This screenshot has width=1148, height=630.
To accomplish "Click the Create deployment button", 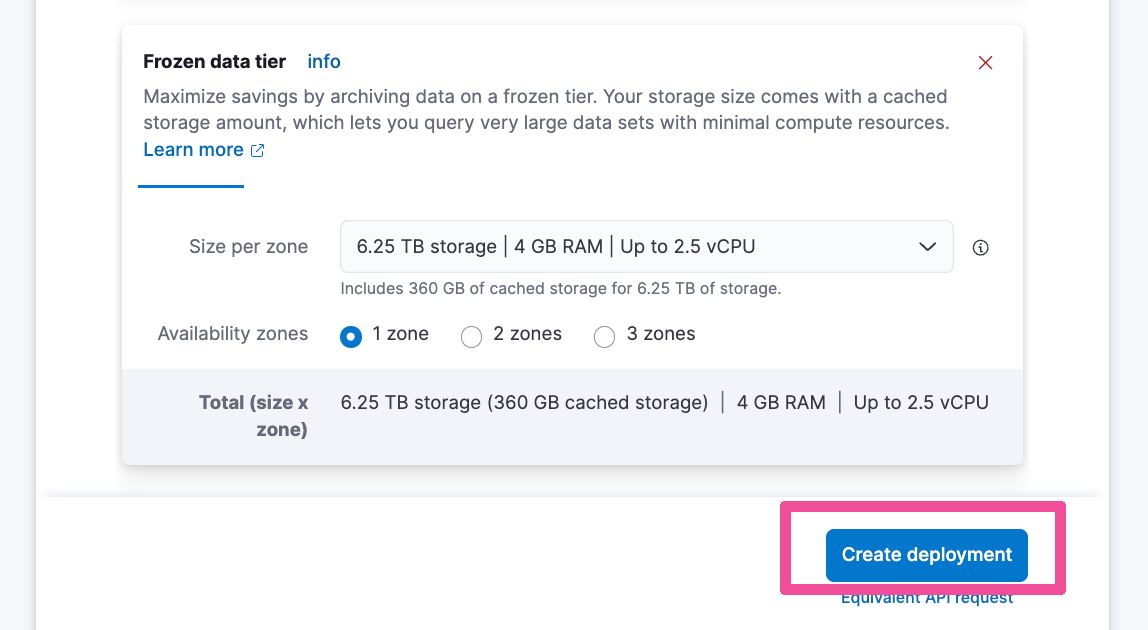I will pyautogui.click(x=927, y=555).
